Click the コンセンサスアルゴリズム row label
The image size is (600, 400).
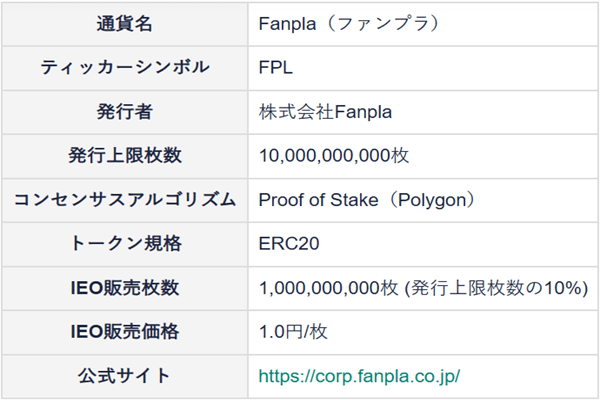(x=125, y=199)
